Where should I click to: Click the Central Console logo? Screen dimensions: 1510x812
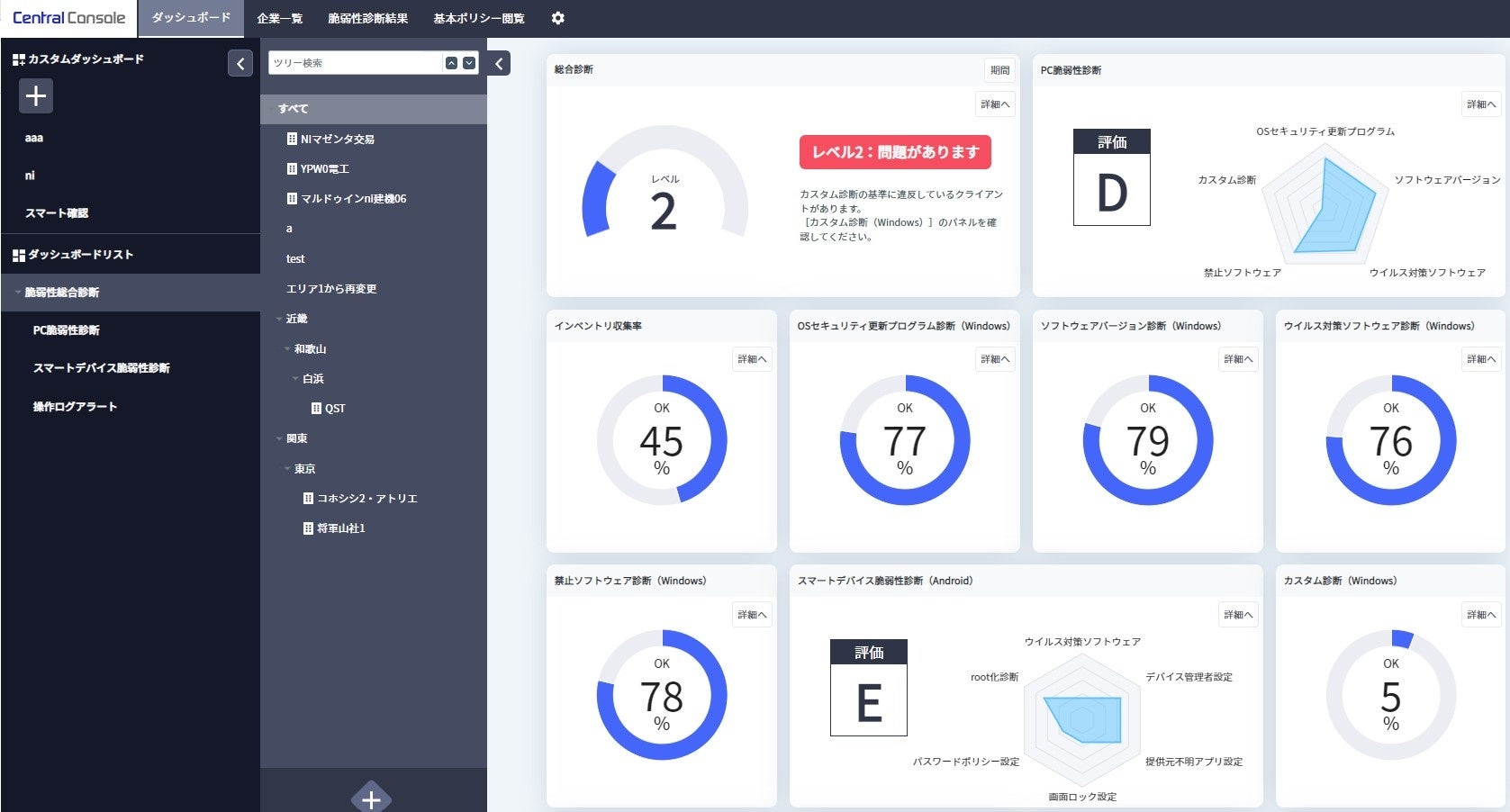tap(68, 18)
